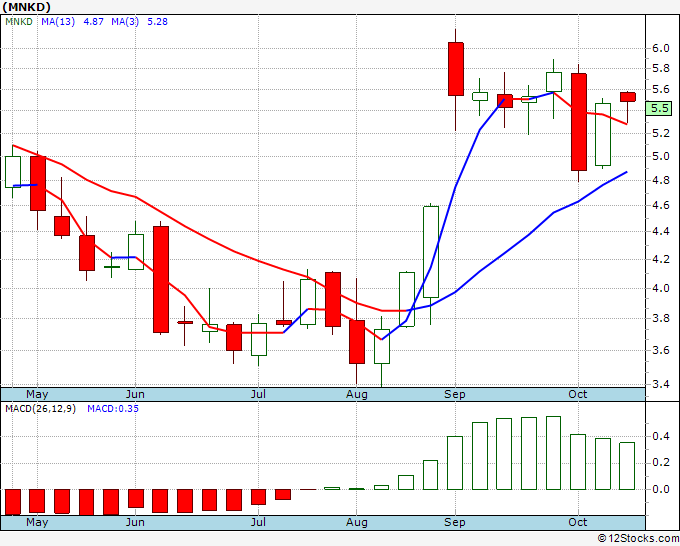The height and width of the screenshot is (546, 680).
Task: Click the 5.8 price axis label
Action: 661,69
